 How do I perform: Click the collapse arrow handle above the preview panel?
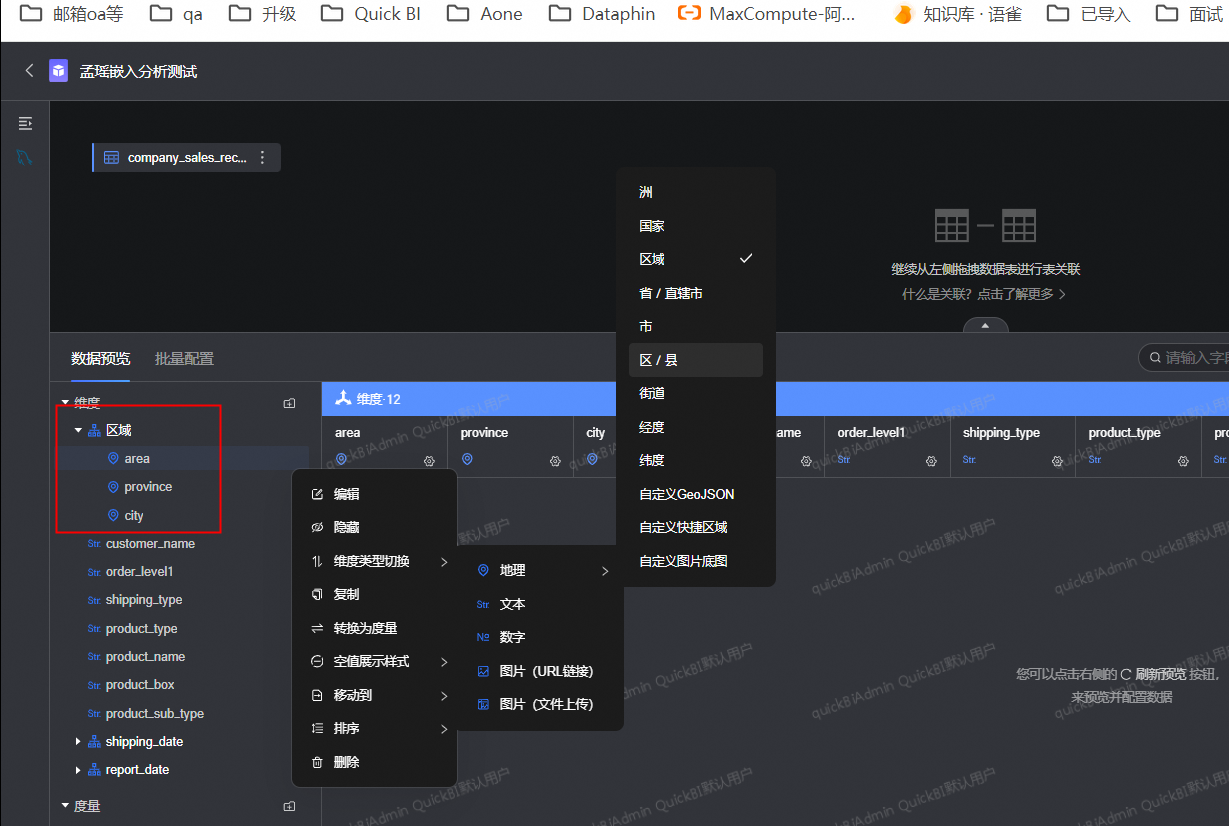[985, 325]
